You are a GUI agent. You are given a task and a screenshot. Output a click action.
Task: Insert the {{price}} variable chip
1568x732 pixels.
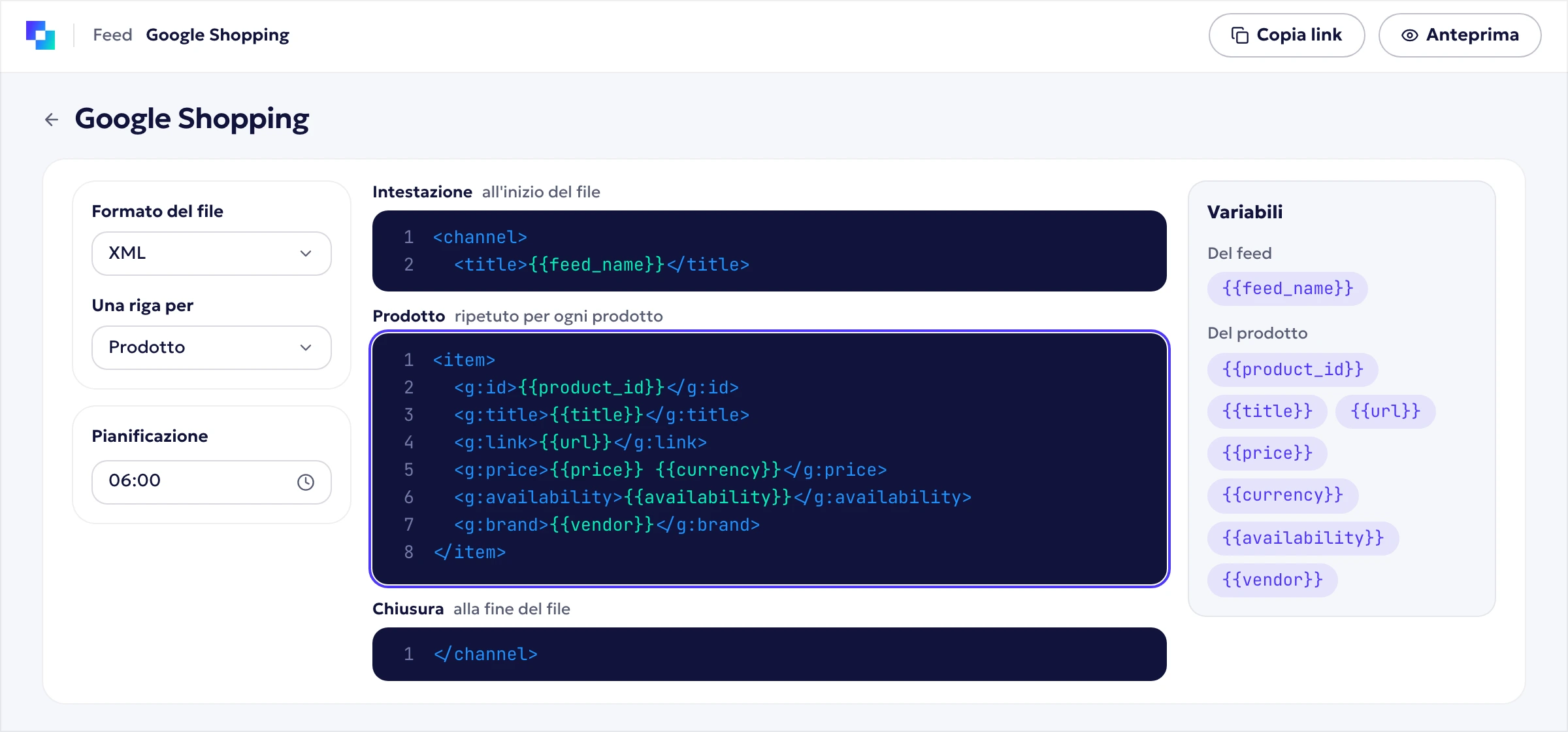point(1267,454)
